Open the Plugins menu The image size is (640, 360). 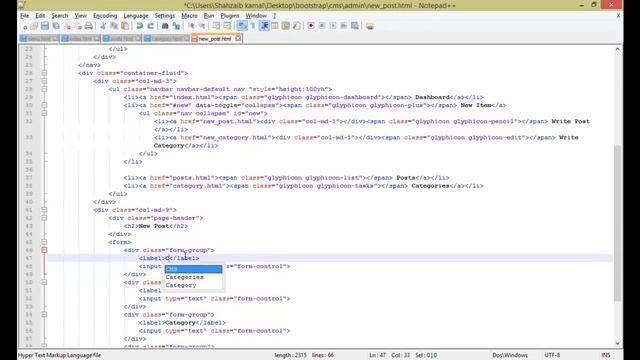[x=230, y=16]
